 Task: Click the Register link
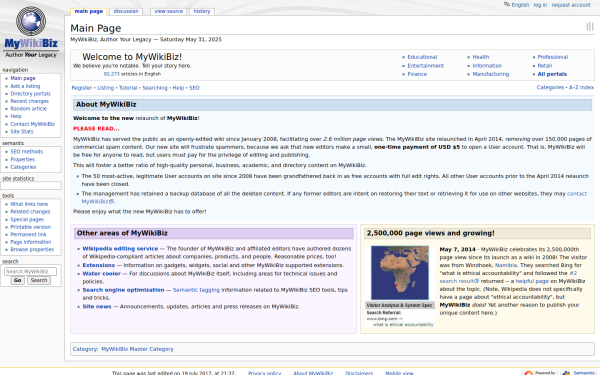pyautogui.click(x=82, y=88)
